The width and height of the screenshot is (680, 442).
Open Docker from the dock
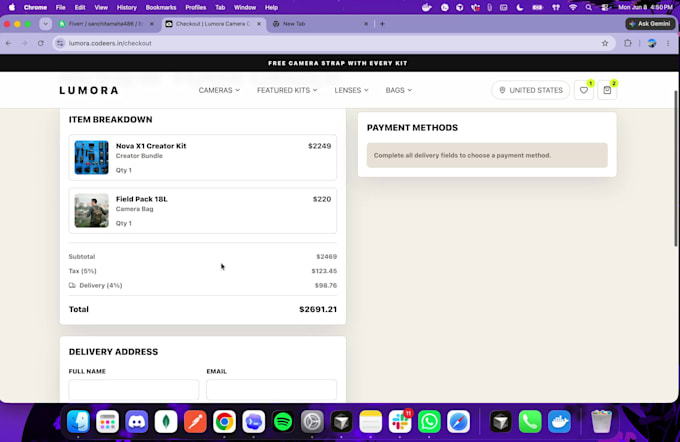pos(559,421)
